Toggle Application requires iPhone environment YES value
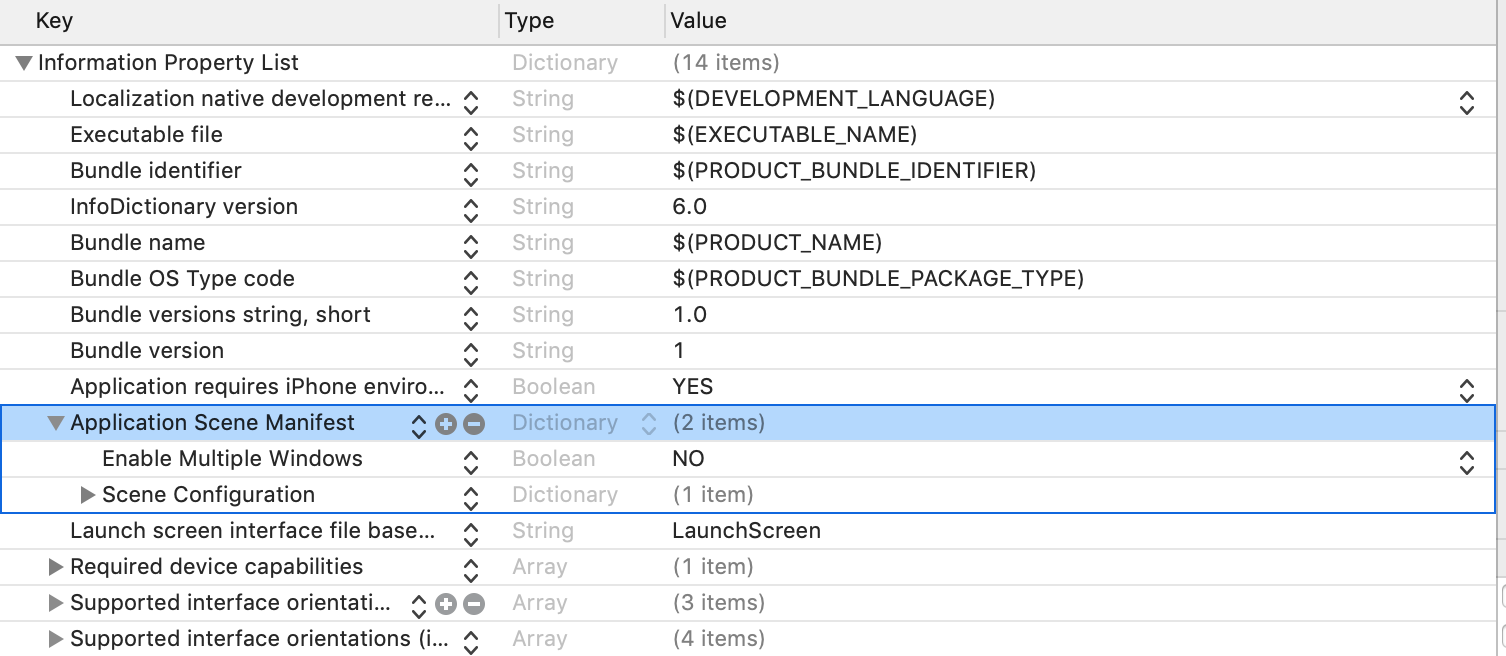This screenshot has height=656, width=1506. tap(1466, 388)
